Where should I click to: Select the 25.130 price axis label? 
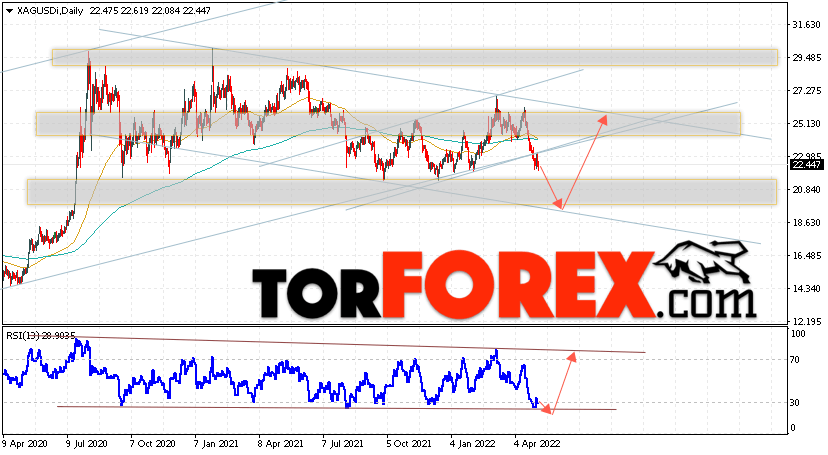tap(806, 124)
